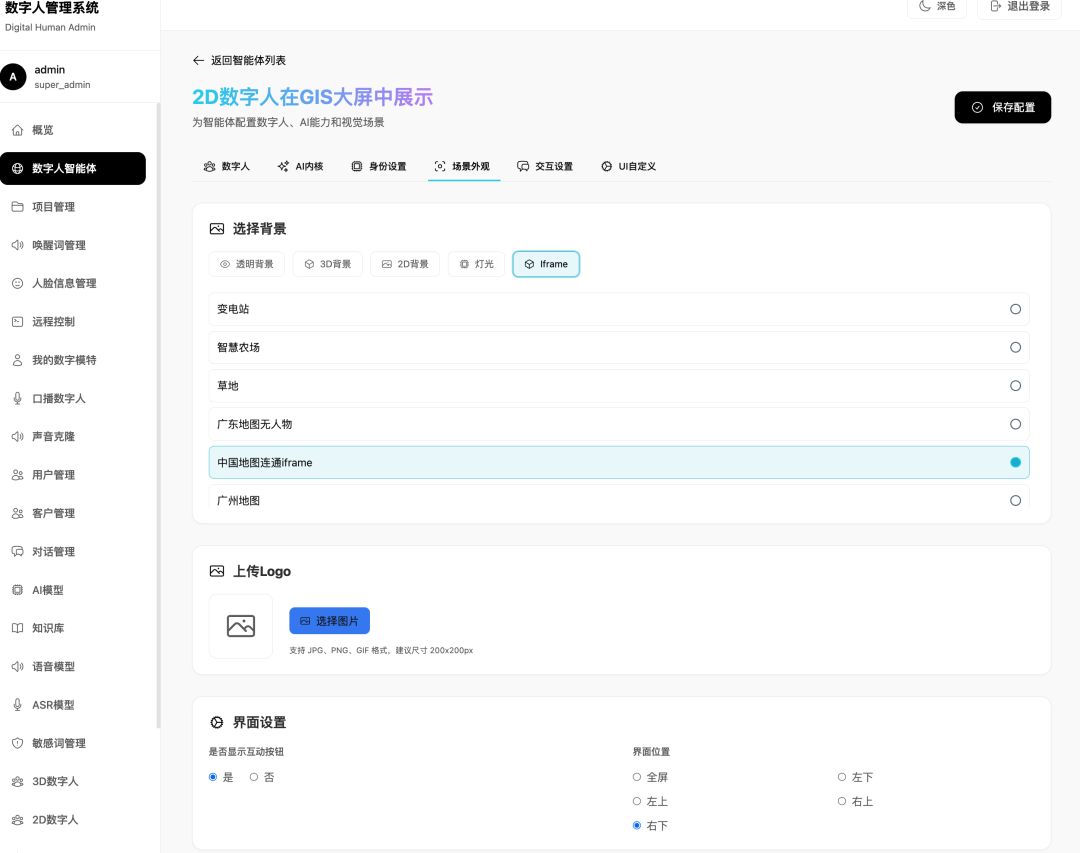Click the speaker icon beside 语音模型
This screenshot has height=853, width=1080.
point(18,666)
